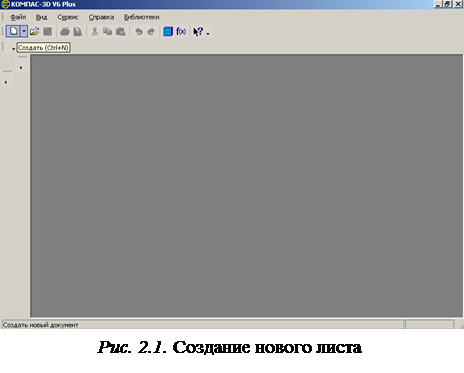
Task: Open the blue library manager icon
Action: coord(168,32)
